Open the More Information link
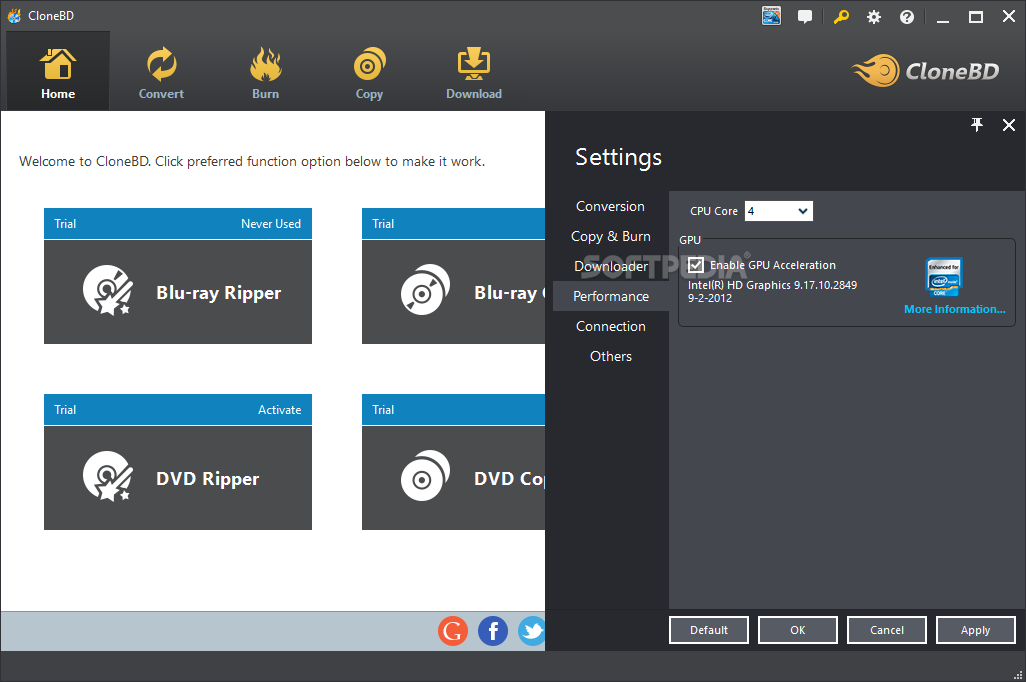 (955, 309)
